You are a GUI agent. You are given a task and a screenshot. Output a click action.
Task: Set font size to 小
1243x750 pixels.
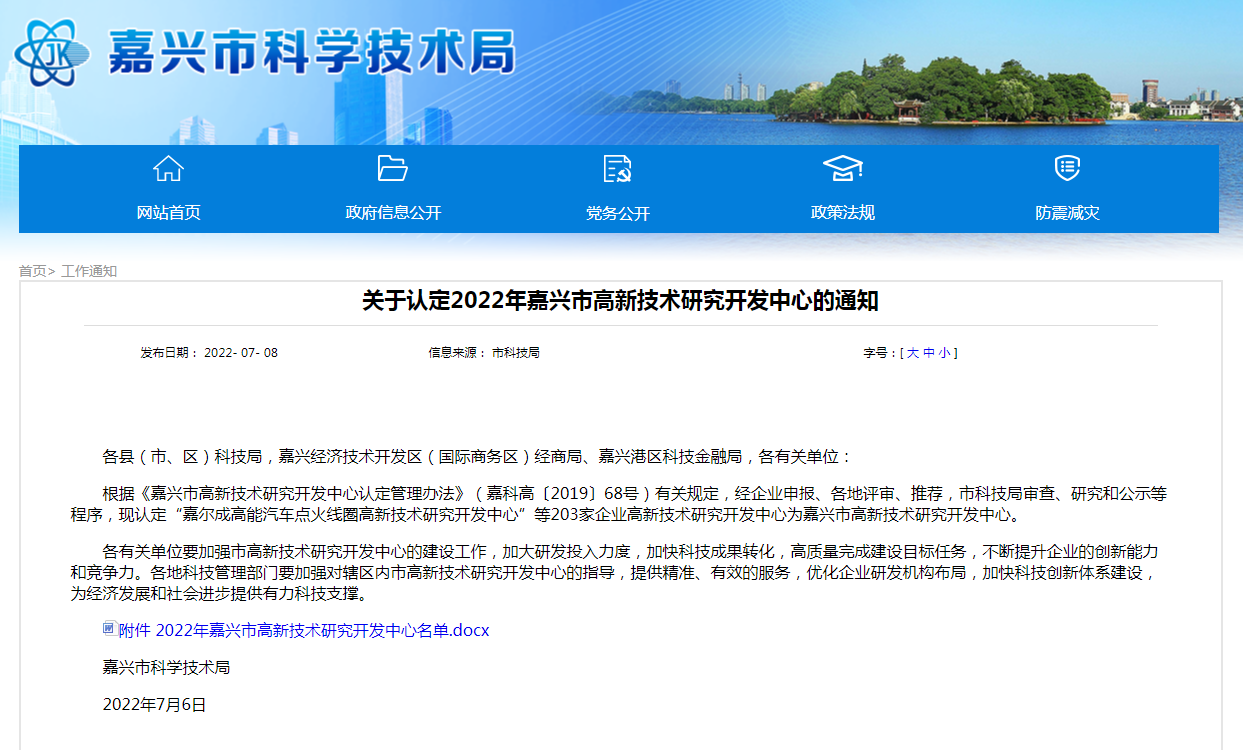[x=944, y=353]
